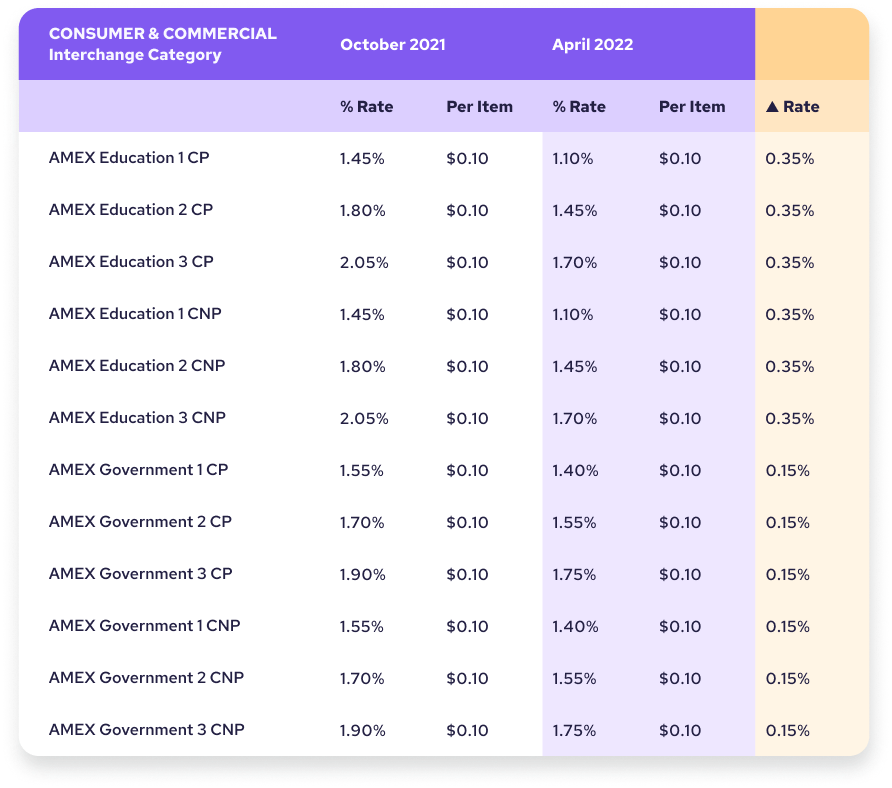Click 1.75% April rate for Government 3 CP
892x788 pixels.
(574, 575)
